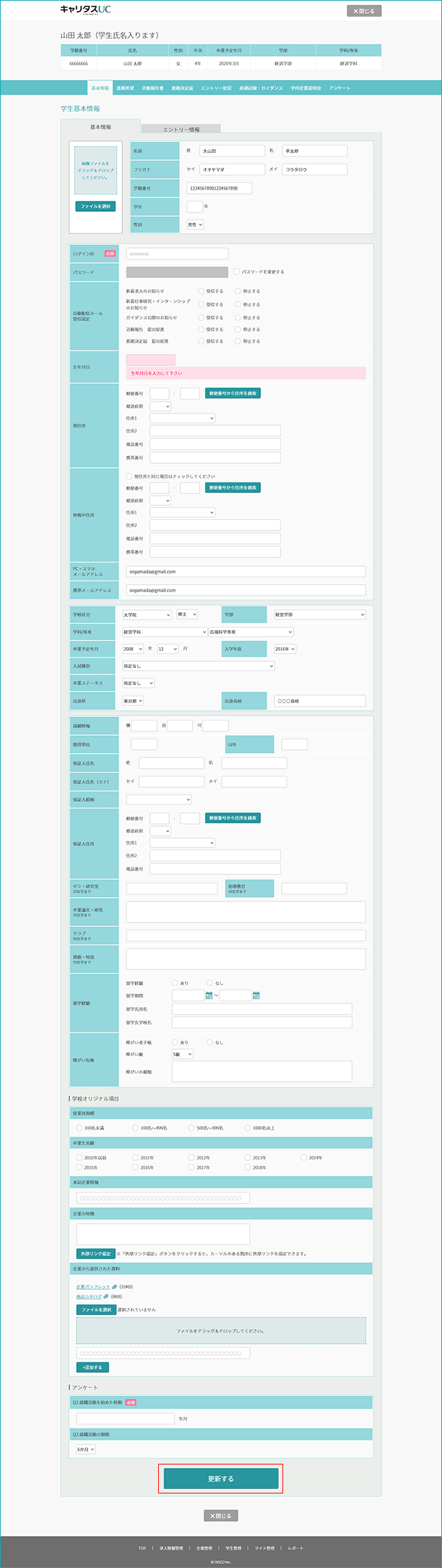The width and height of the screenshot is (442, 1568).
Task: Click the 学生管理 footer link
Action: tap(233, 1548)
